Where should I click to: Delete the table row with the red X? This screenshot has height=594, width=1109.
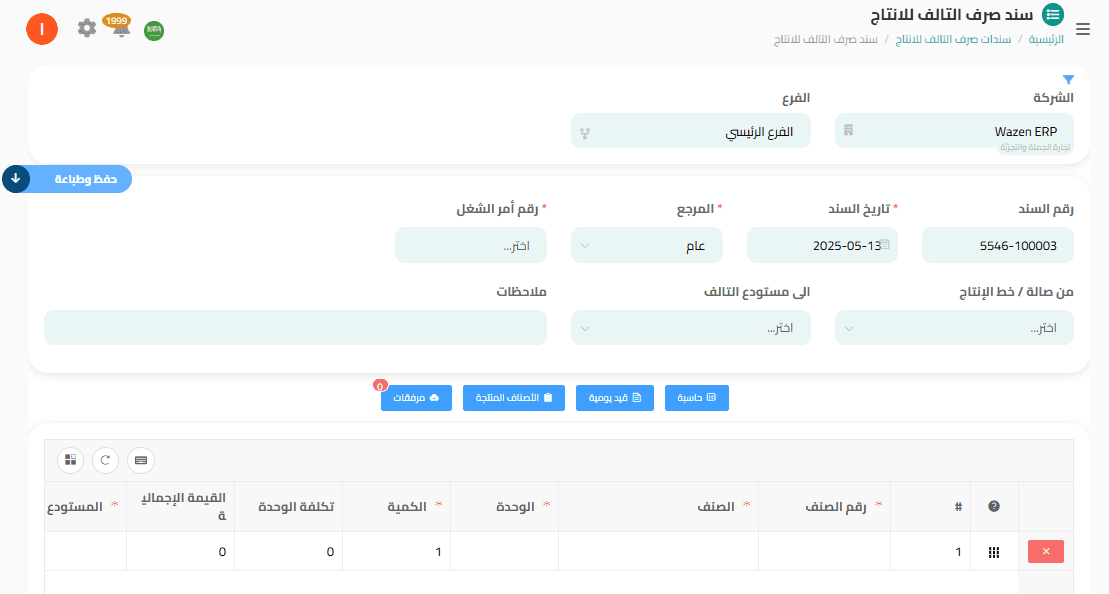point(1045,551)
